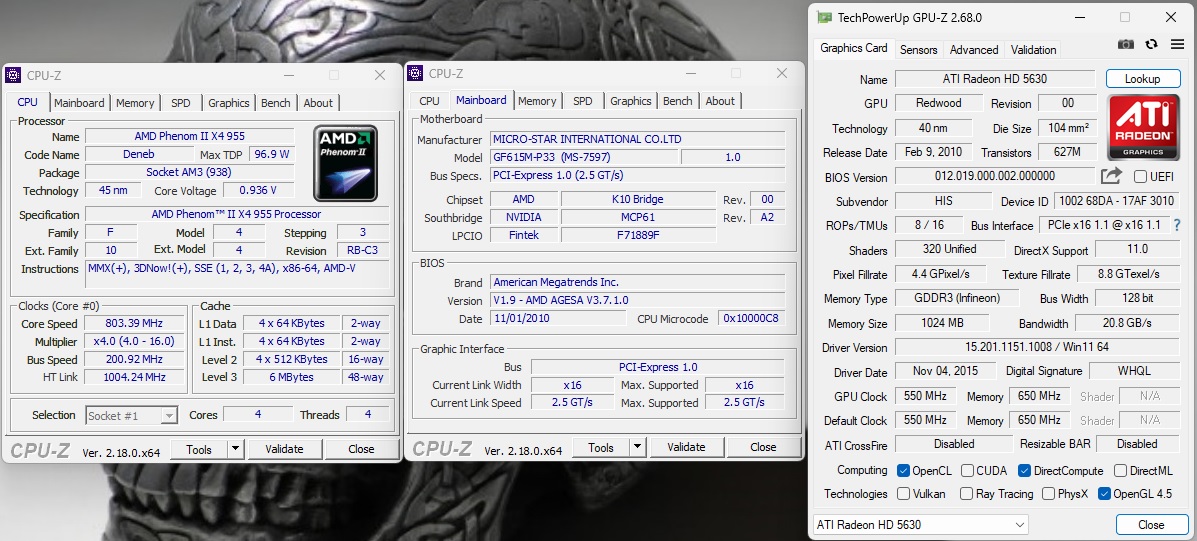Screen dimensions: 1197x541
Task: Click the LPCIO F71889F value
Action: tap(637, 235)
